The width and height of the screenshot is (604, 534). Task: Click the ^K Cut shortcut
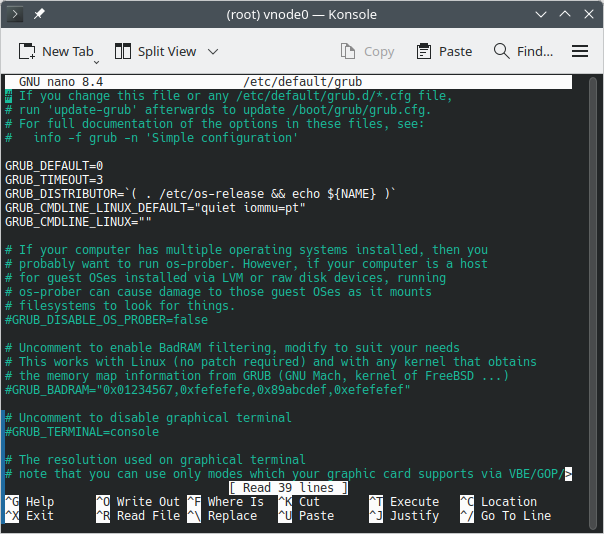(299, 502)
